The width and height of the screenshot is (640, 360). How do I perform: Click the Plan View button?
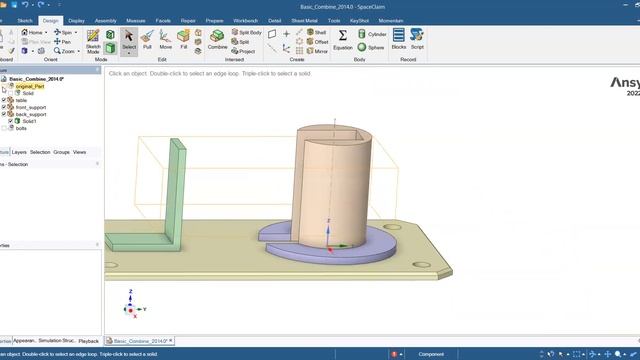tap(37, 42)
